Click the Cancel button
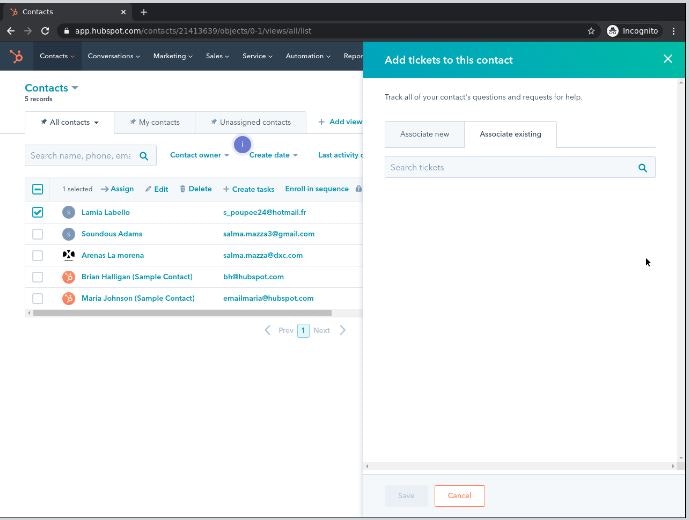This screenshot has width=689, height=520. tap(459, 495)
